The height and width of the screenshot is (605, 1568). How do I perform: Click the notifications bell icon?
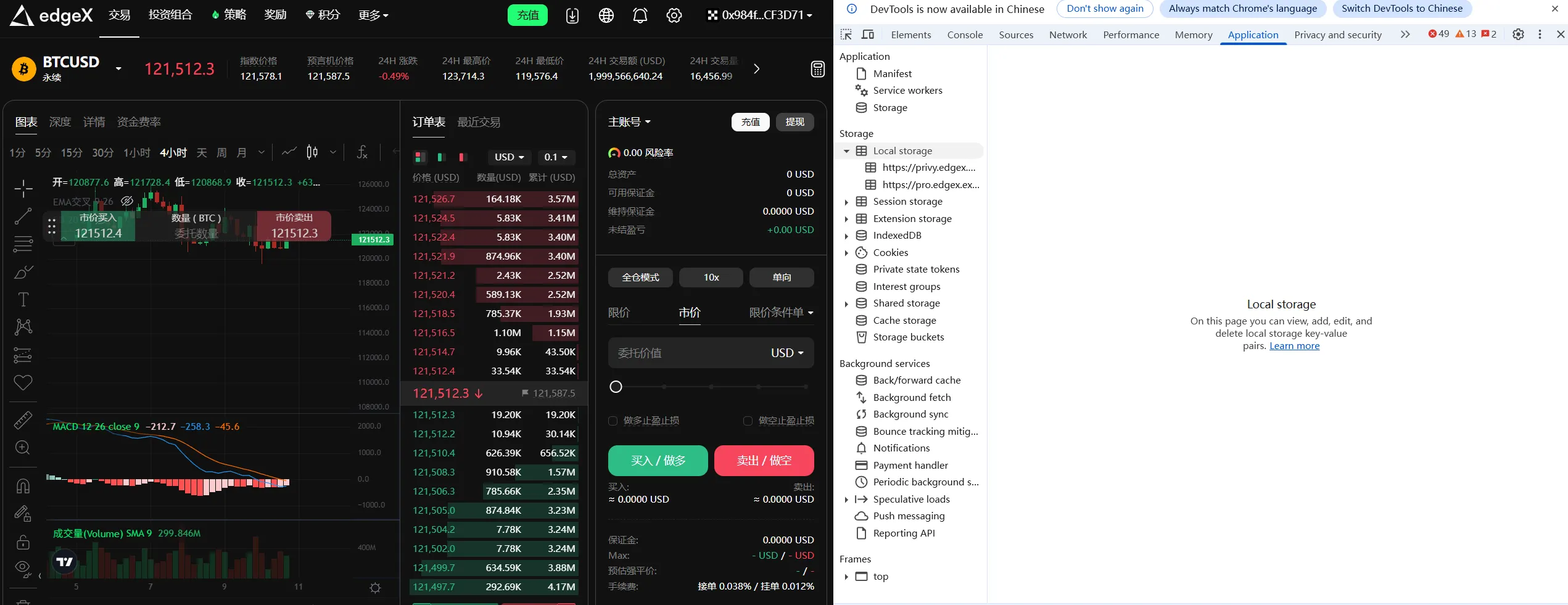coord(640,15)
